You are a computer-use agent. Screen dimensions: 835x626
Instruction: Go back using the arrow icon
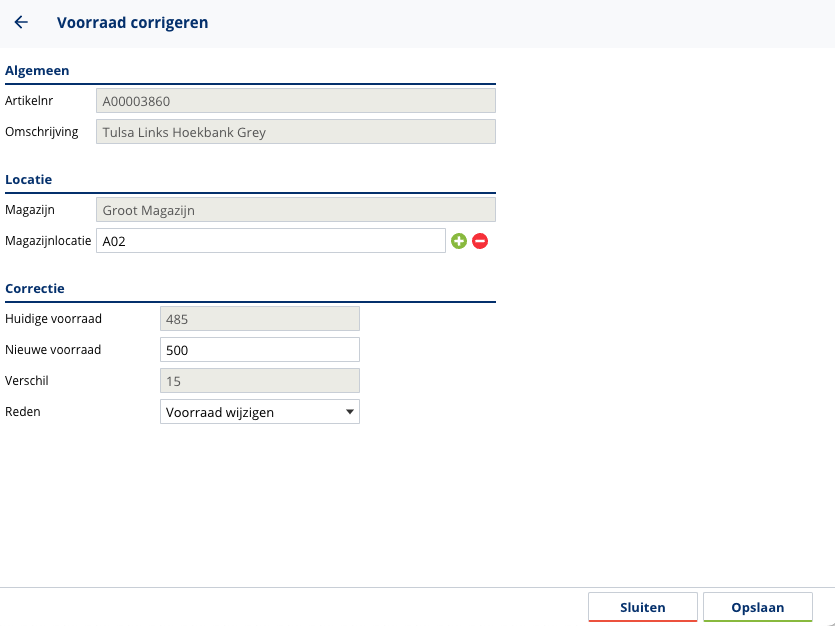(21, 22)
